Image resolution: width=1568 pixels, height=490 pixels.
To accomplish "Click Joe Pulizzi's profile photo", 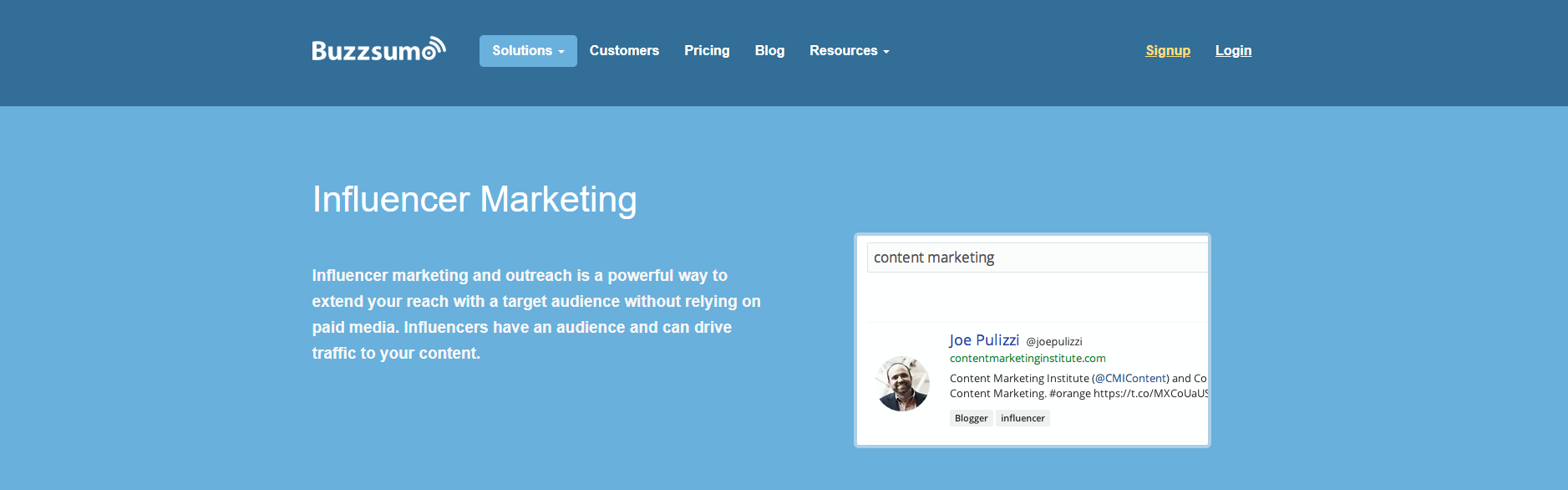I will click(x=902, y=384).
